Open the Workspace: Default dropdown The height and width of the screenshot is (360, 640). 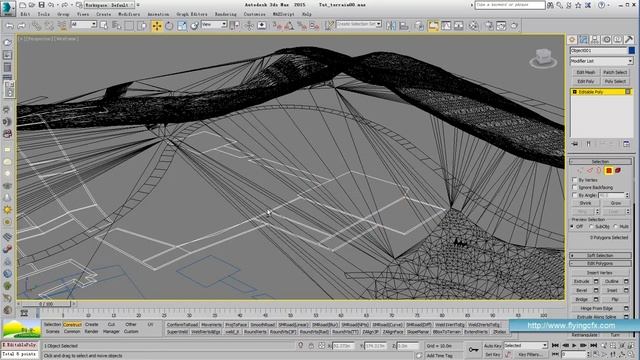[x=110, y=5]
